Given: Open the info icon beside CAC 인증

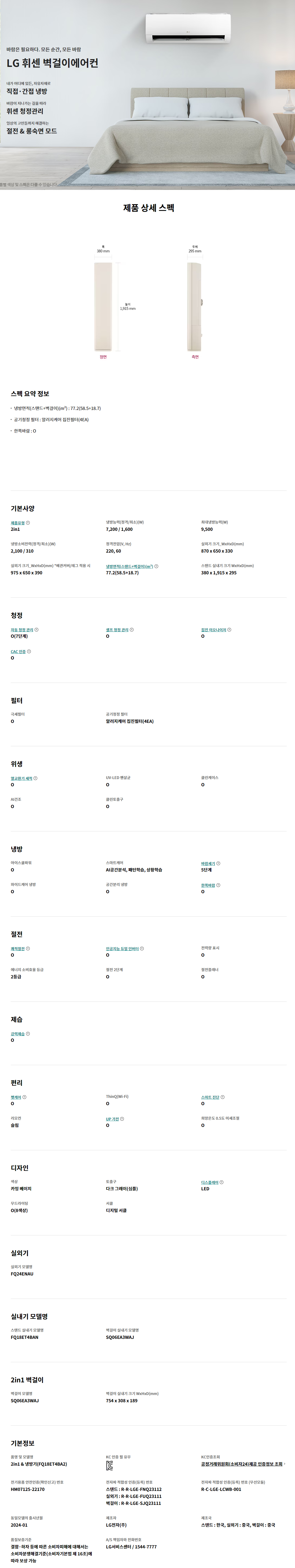Looking at the screenshot, I should (x=29, y=651).
